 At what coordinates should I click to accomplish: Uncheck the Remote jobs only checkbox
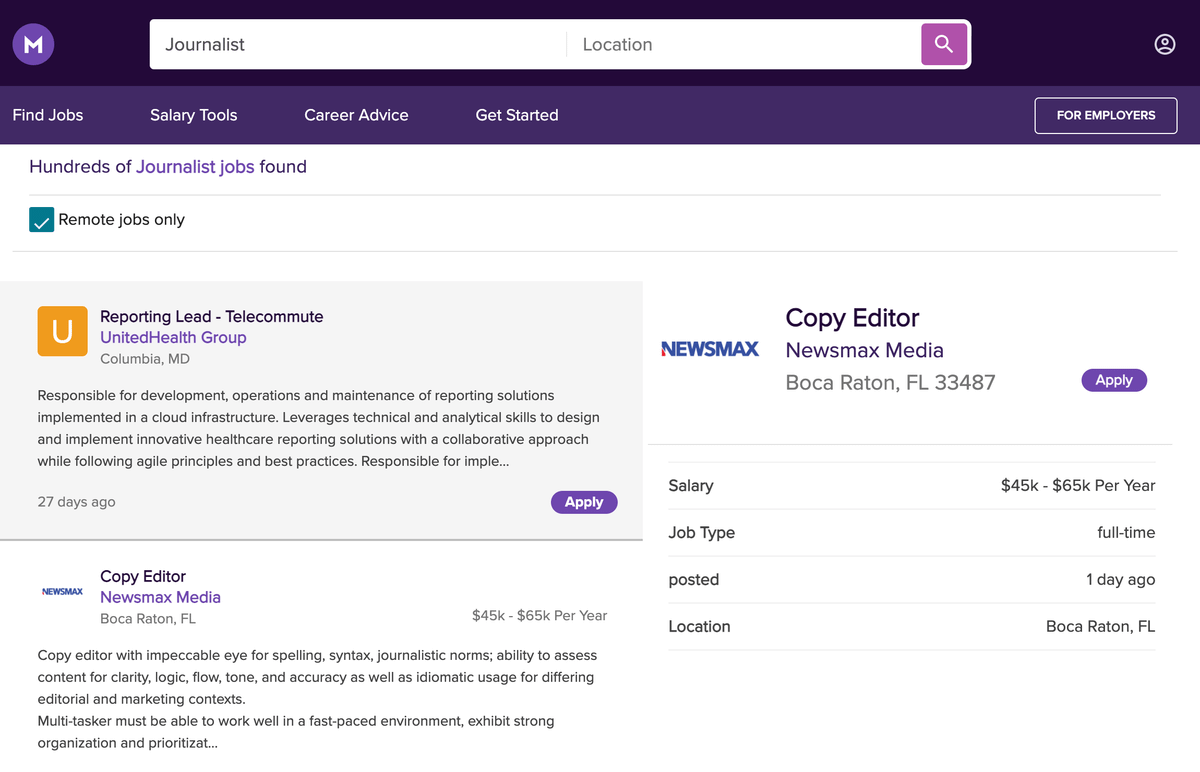41,220
